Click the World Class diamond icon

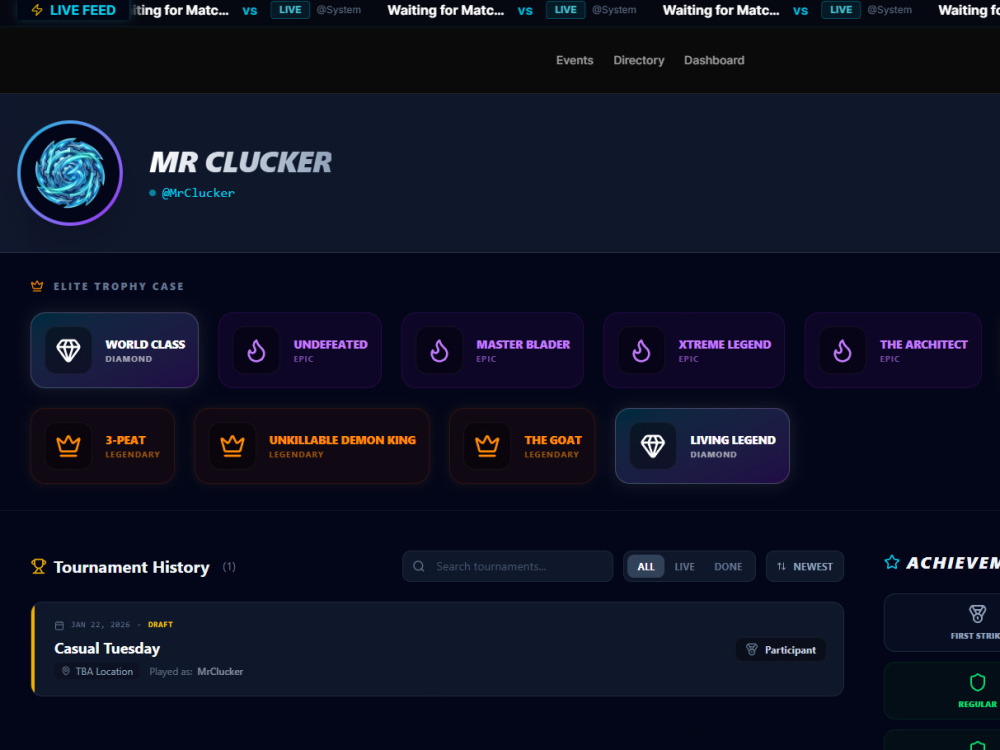point(68,350)
